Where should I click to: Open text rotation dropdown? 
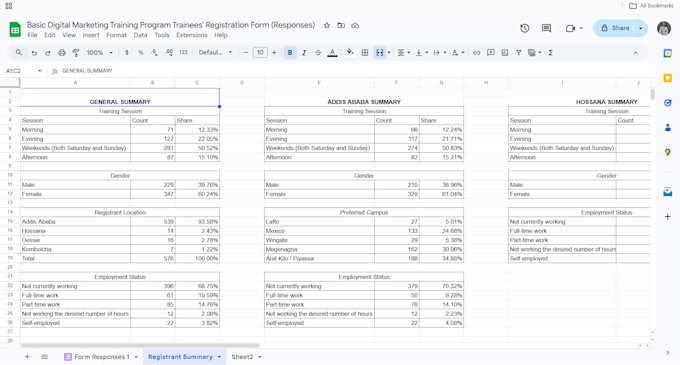tap(458, 52)
